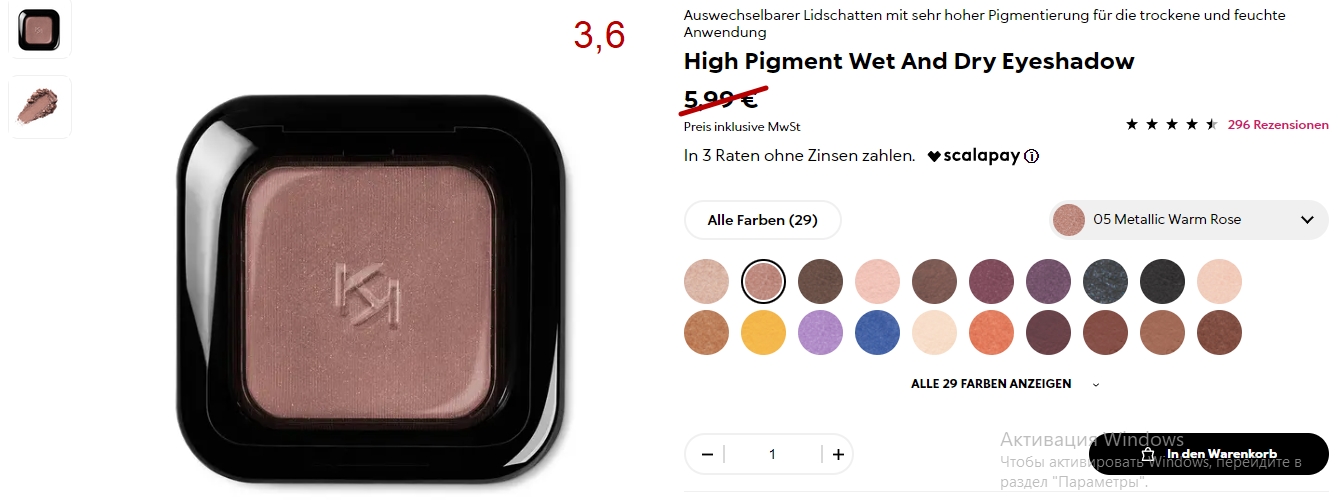View the color smear swatch thumbnail

(x=39, y=106)
